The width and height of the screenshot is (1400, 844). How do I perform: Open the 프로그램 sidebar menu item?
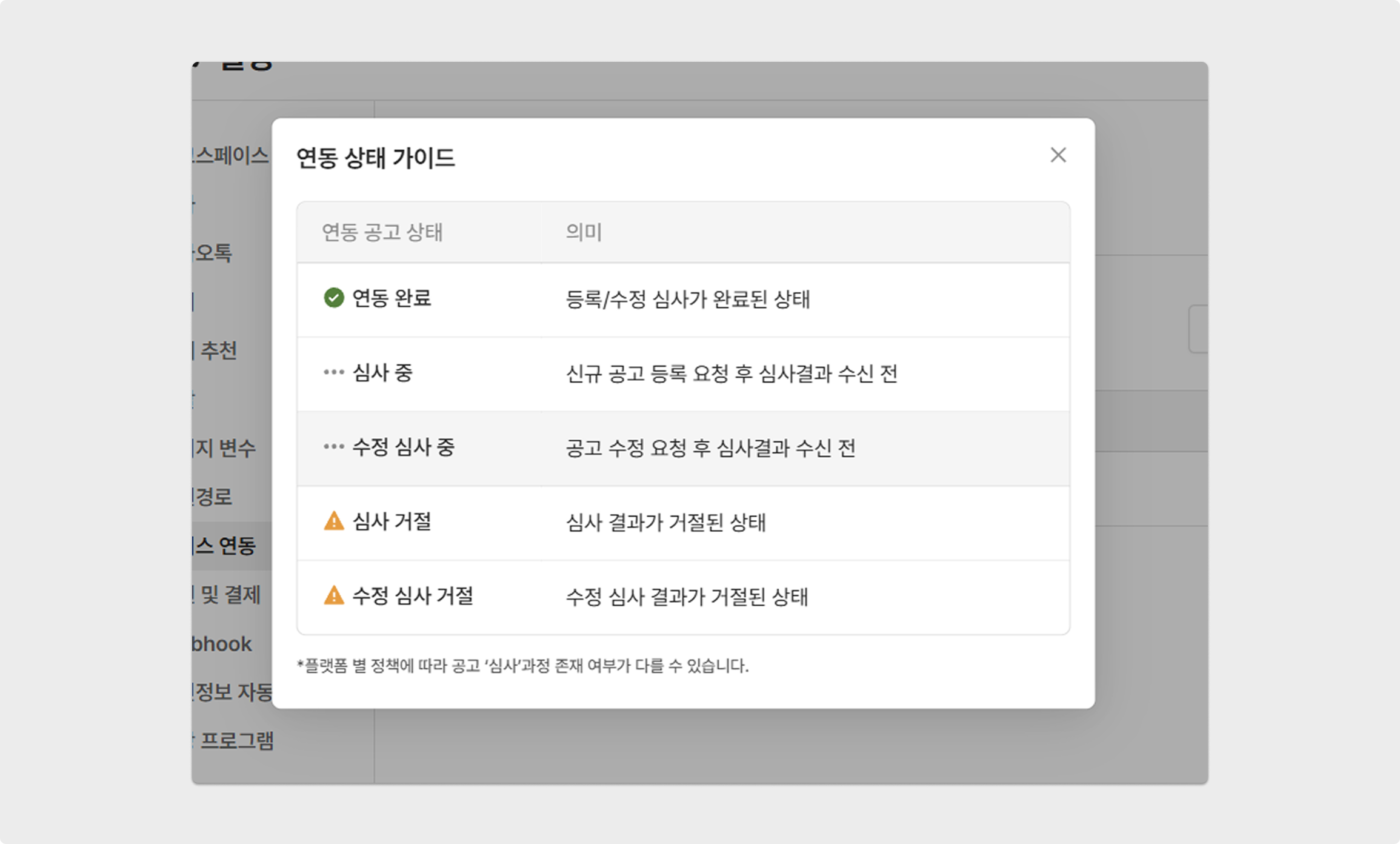point(236,741)
